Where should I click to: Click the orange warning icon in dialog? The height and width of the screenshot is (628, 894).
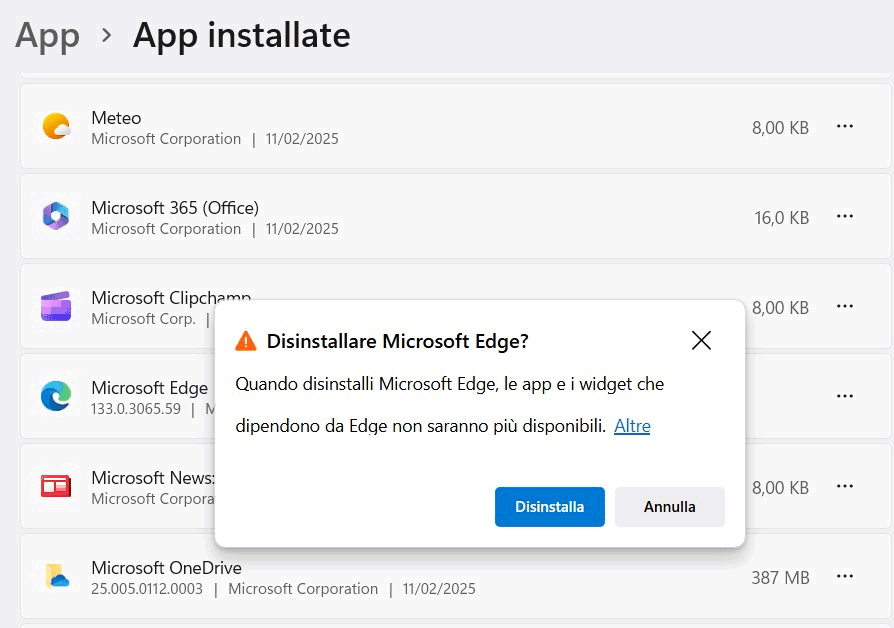(x=246, y=341)
